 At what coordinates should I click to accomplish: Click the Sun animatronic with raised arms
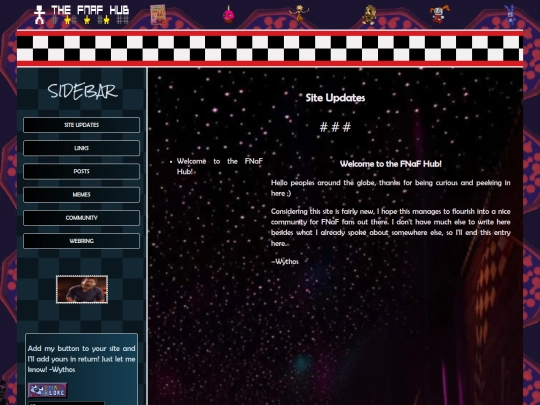coord(299,14)
